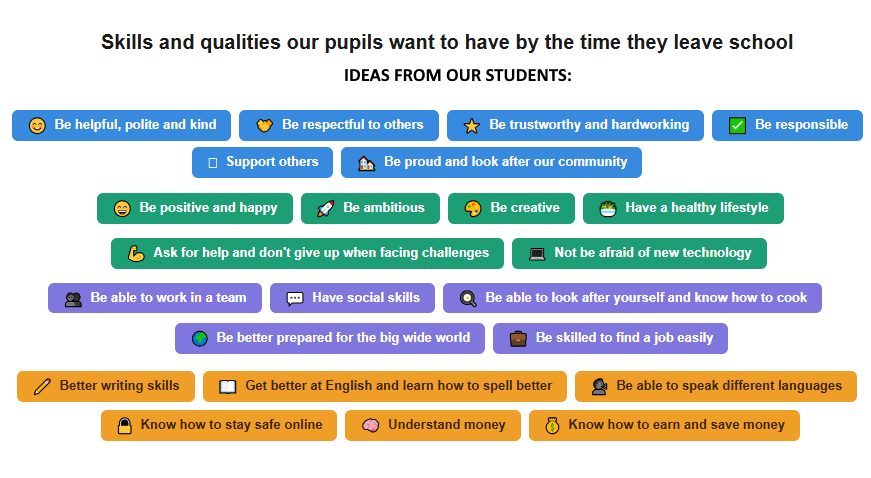This screenshot has height=478, width=871.
Task: Click the green checkmark on 'Be responsible'
Action: 737,126
